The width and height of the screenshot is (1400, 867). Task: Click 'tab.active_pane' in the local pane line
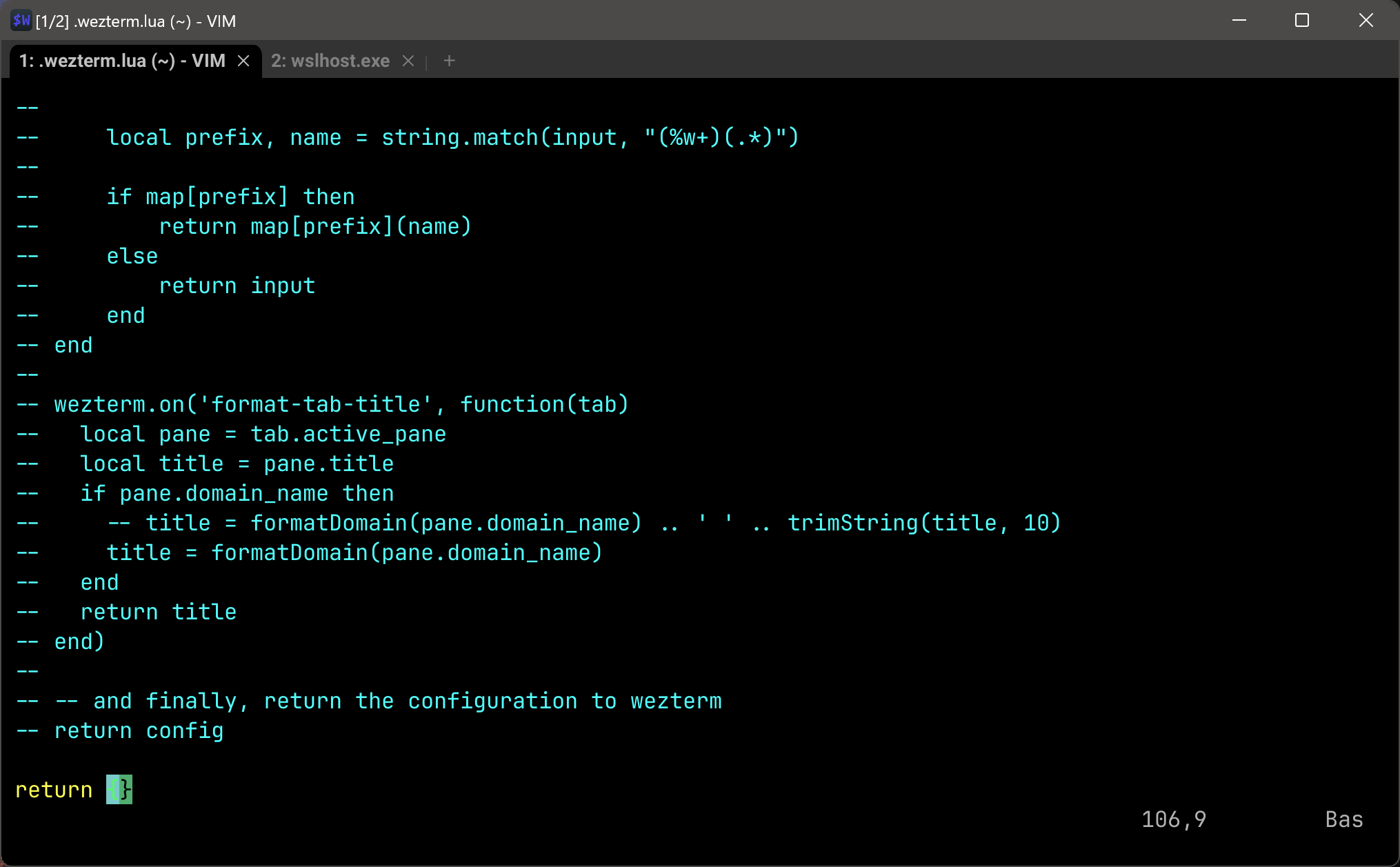pos(348,434)
